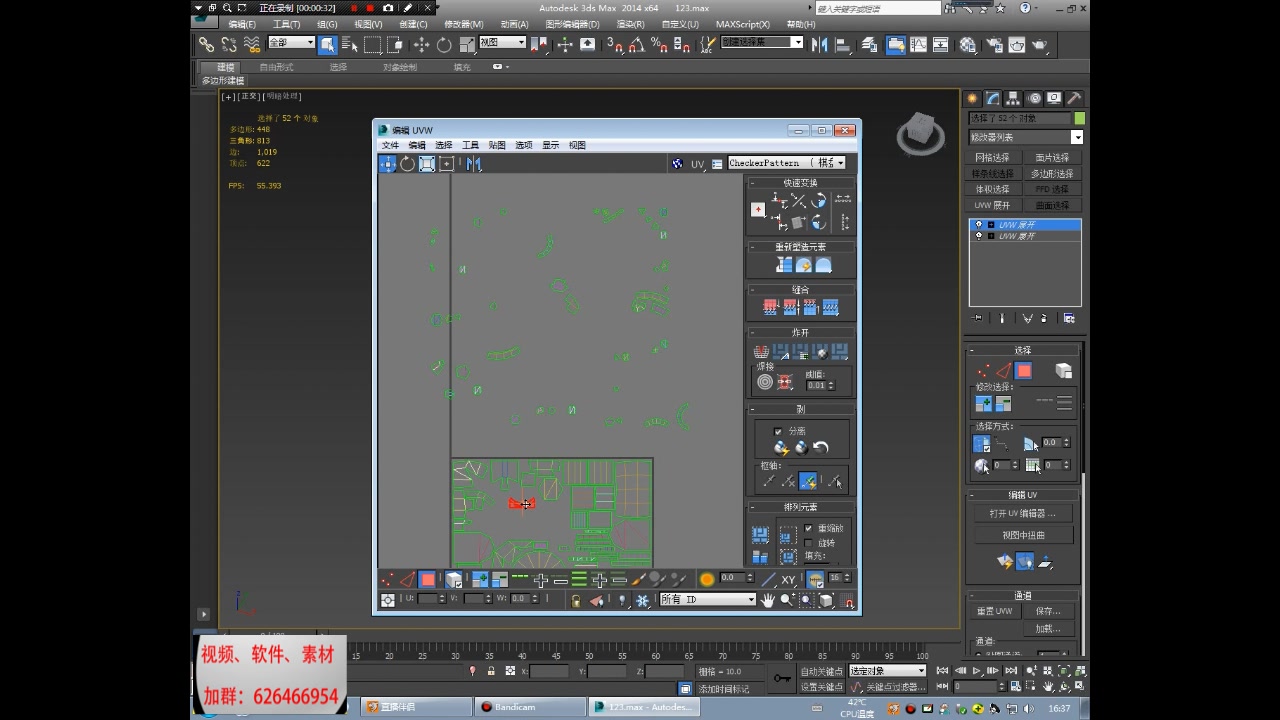Click 保存... button in 通道 rollout
1280x720 pixels.
pos(1048,611)
